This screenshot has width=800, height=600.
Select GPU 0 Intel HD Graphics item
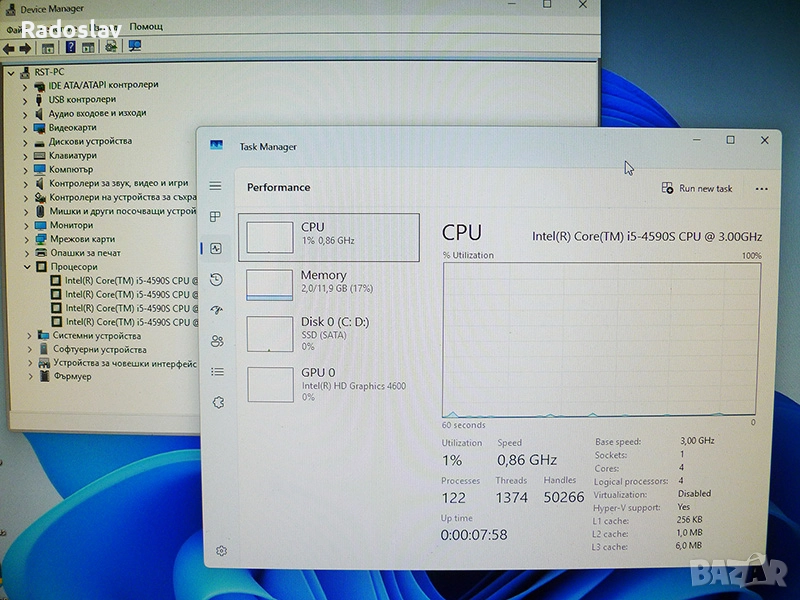point(329,383)
